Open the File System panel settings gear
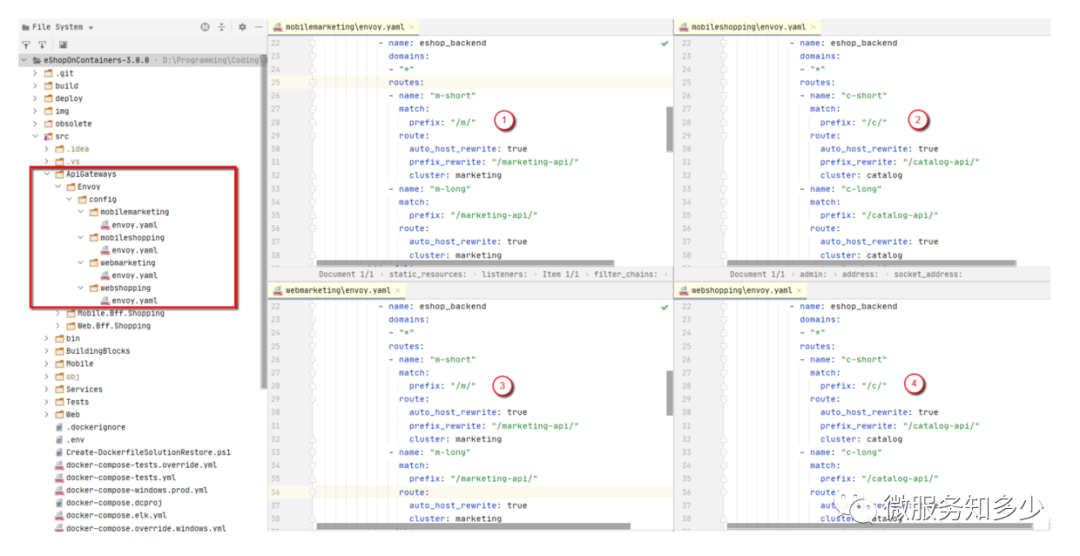This screenshot has height=556, width=1080. tap(242, 27)
